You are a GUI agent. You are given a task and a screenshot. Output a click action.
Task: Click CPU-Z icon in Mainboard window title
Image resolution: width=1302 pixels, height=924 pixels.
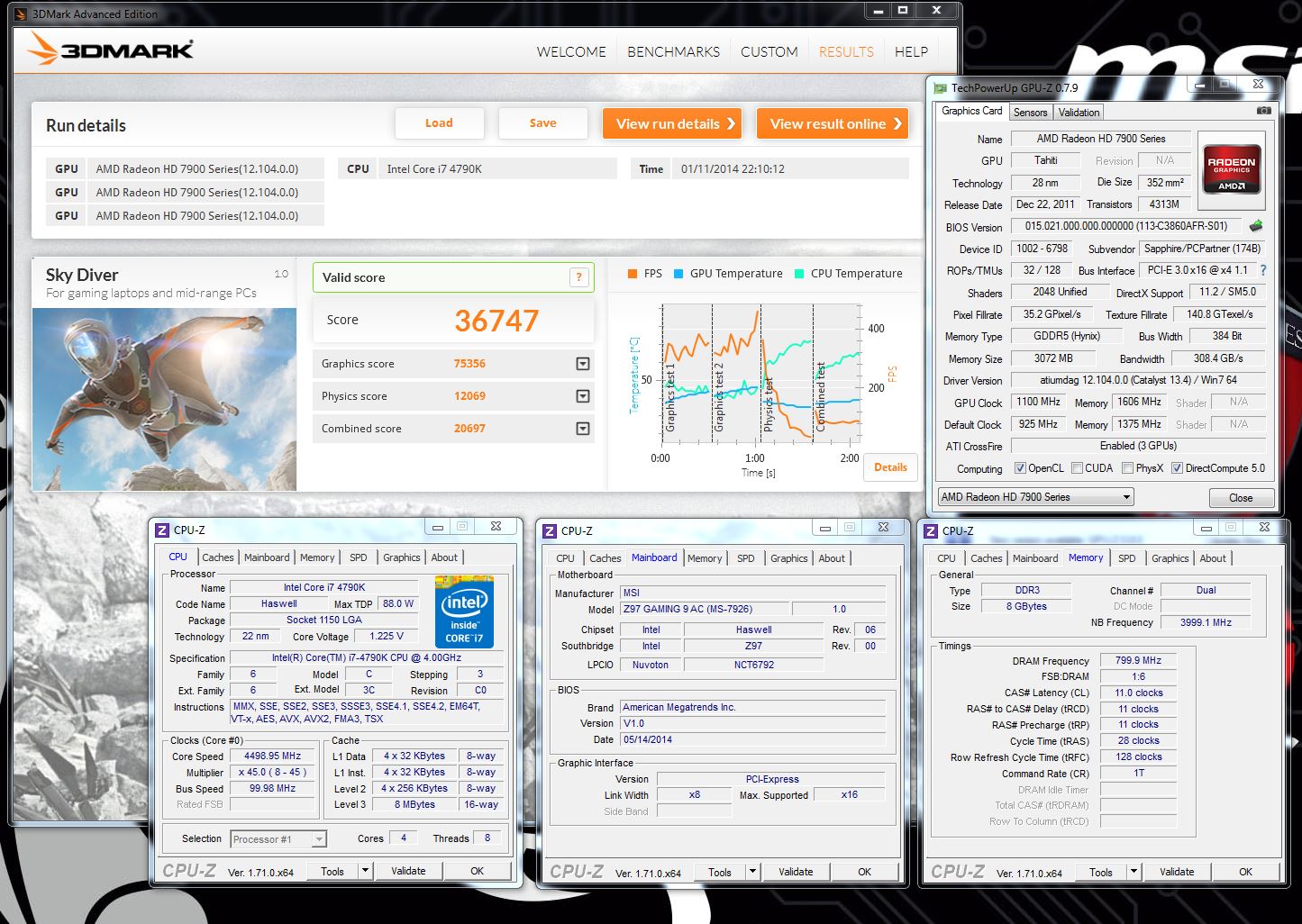coord(550,531)
